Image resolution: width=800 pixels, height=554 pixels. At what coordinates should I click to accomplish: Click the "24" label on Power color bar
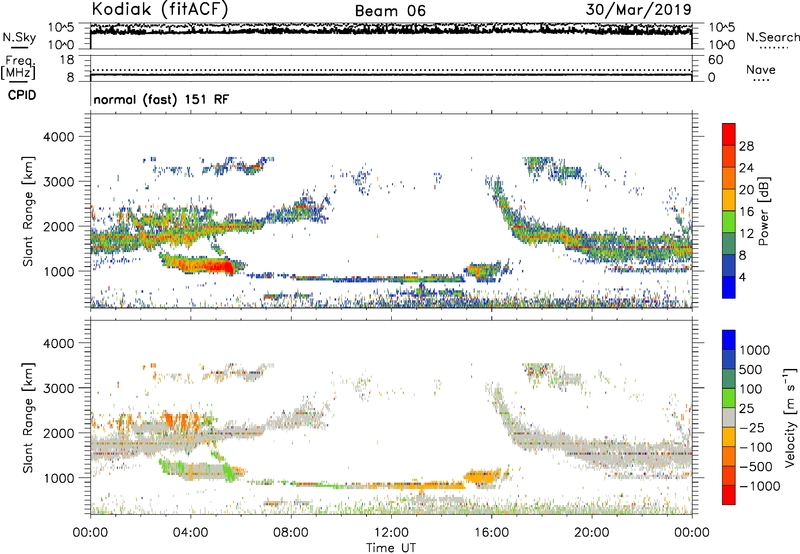(746, 168)
